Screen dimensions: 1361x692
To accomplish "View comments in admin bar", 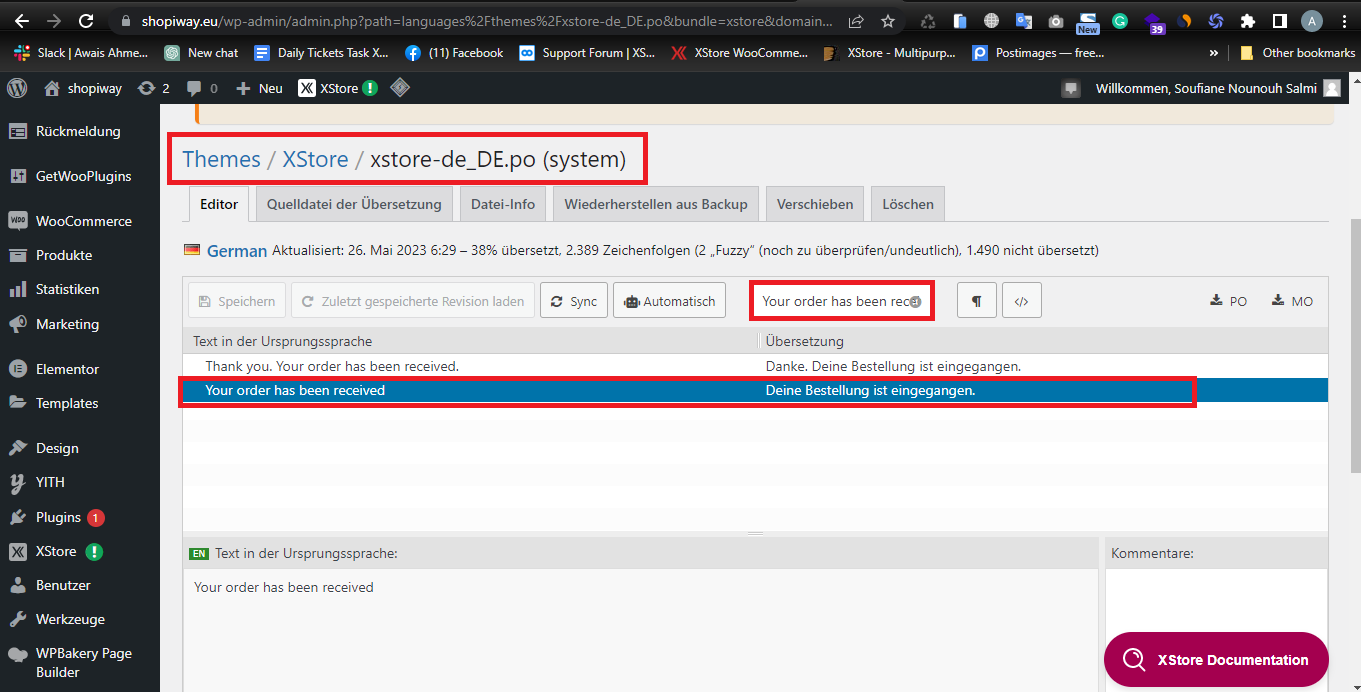I will tap(201, 88).
